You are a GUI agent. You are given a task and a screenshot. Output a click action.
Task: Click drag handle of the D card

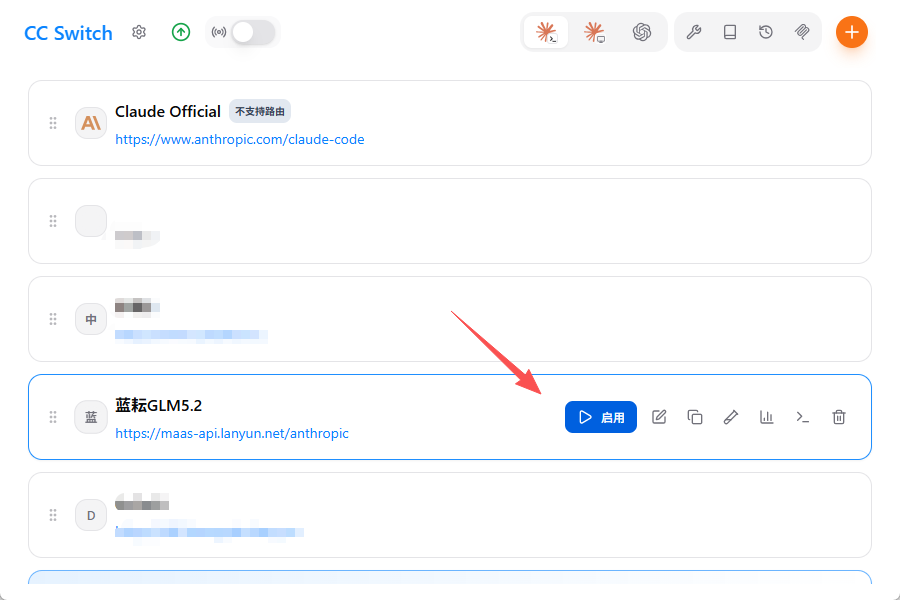(x=53, y=515)
